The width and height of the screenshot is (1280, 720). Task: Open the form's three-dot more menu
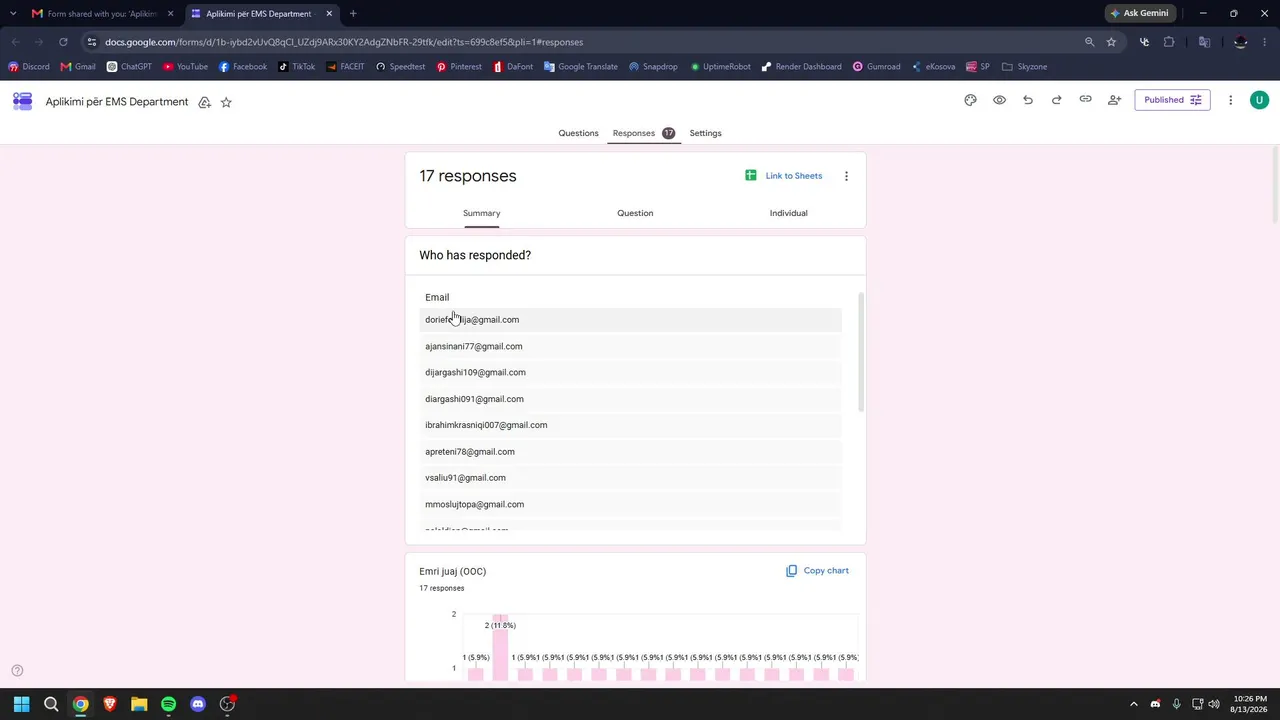[x=1231, y=100]
